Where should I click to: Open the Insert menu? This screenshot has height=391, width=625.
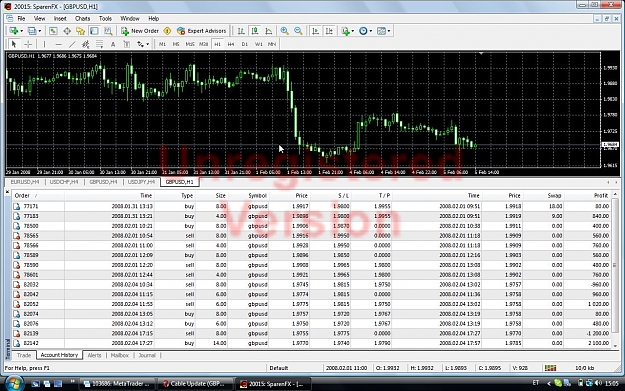tap(60, 18)
